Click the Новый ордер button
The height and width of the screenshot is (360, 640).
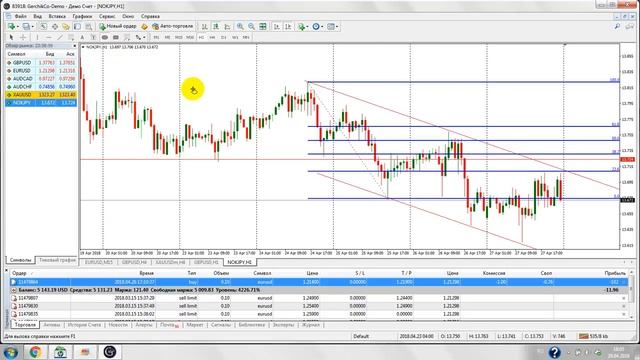pos(118,27)
